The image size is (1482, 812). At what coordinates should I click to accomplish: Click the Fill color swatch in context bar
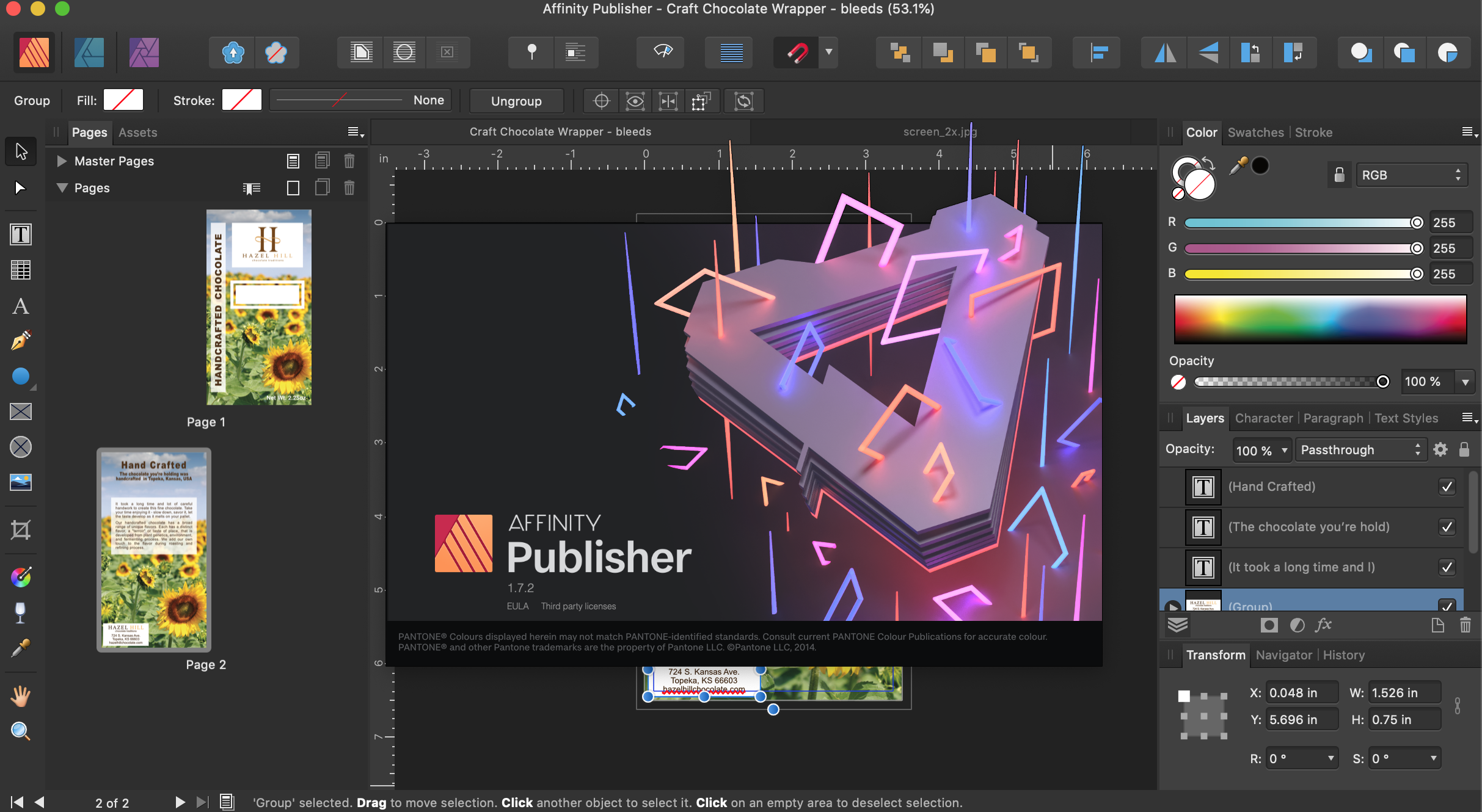[123, 100]
